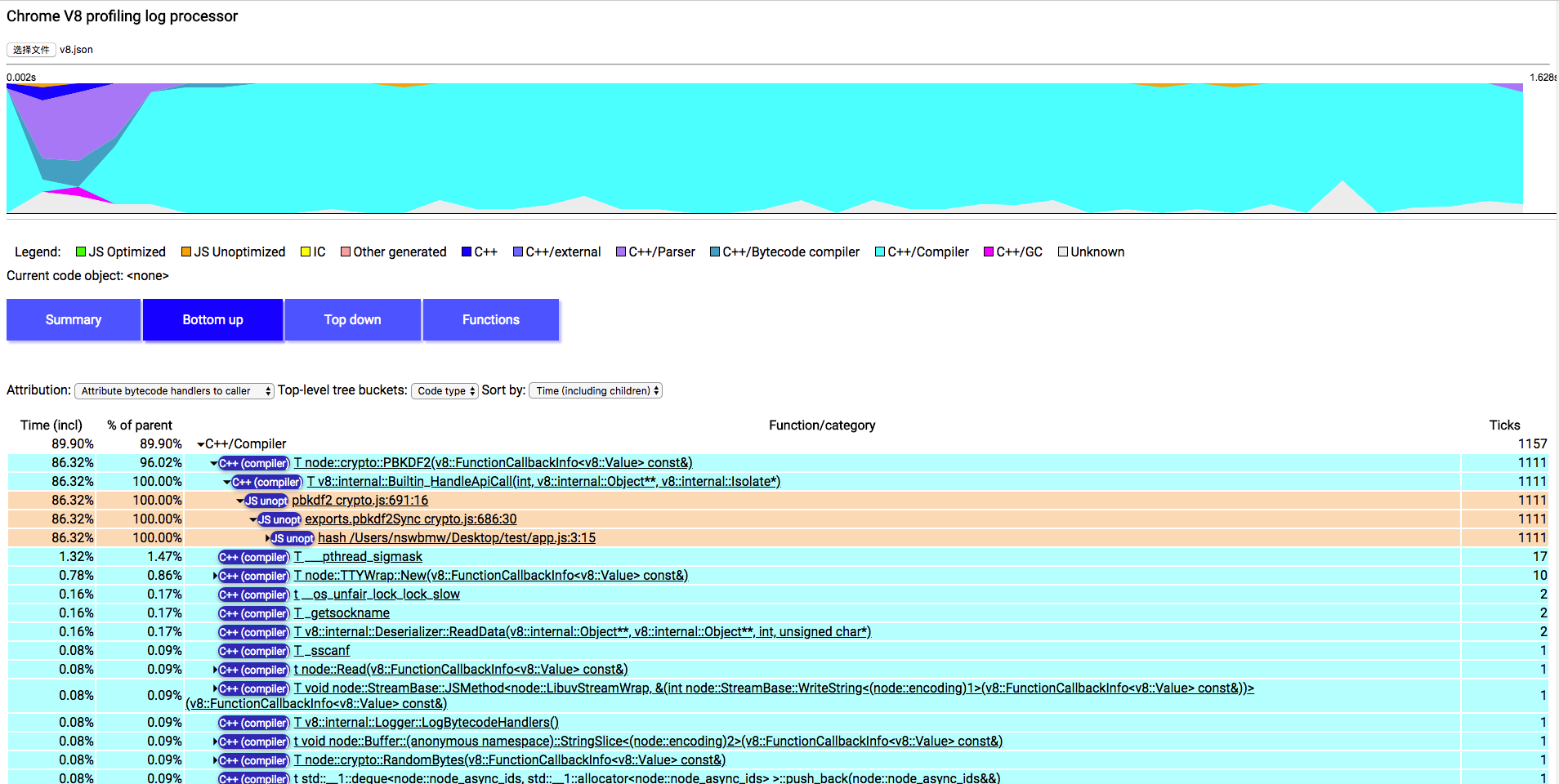1559x784 pixels.
Task: Click the C++ (compiler) badge beside Deserializer::ReadData
Action: tap(253, 632)
